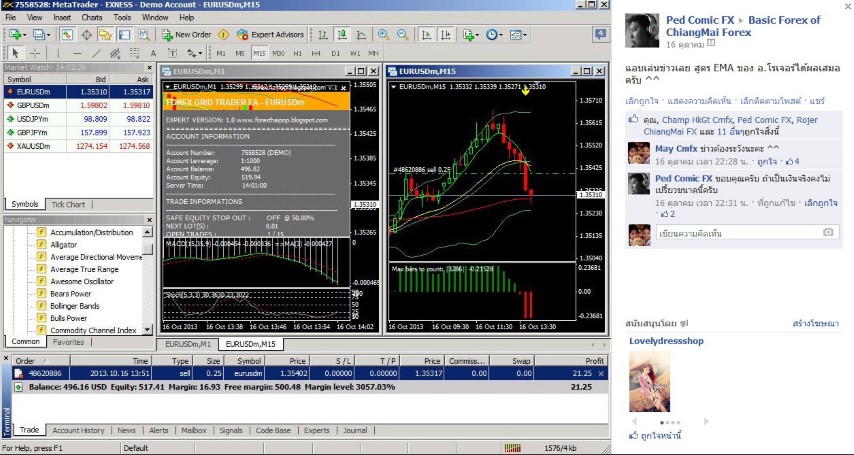Open the New Chart toolbar icon
The image size is (854, 455).
point(15,34)
